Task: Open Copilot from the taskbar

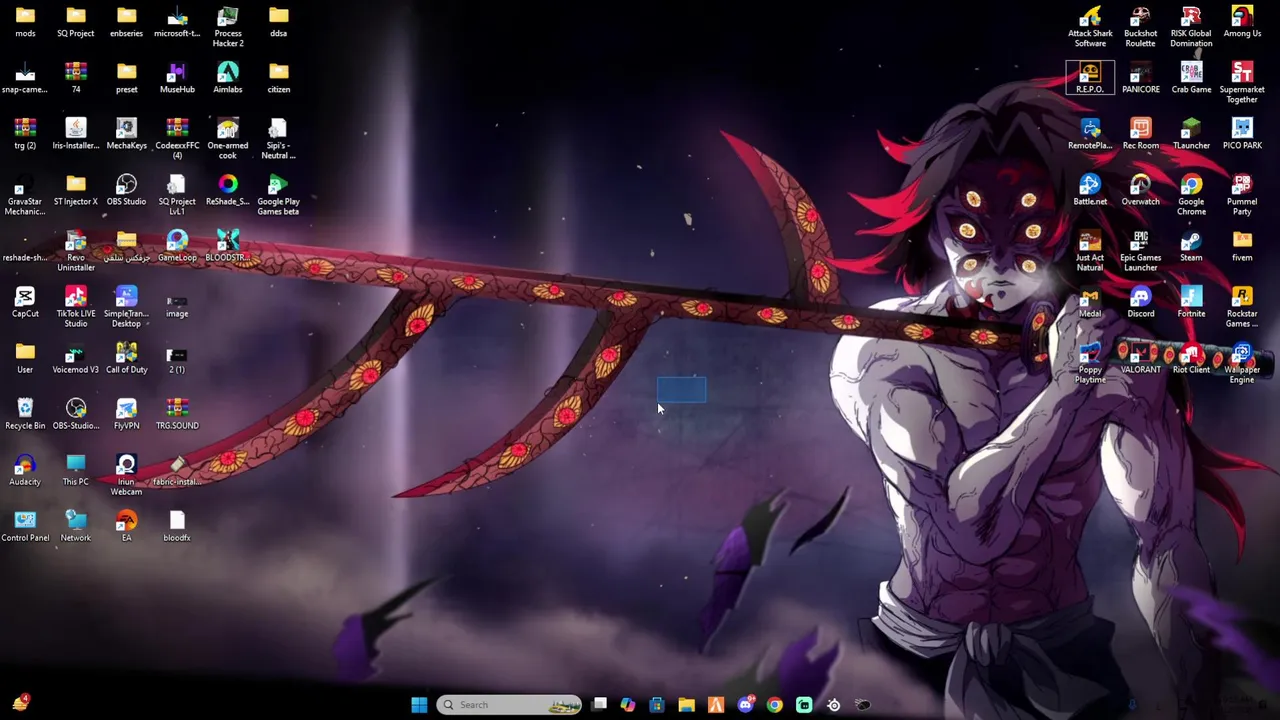Action: tap(627, 705)
